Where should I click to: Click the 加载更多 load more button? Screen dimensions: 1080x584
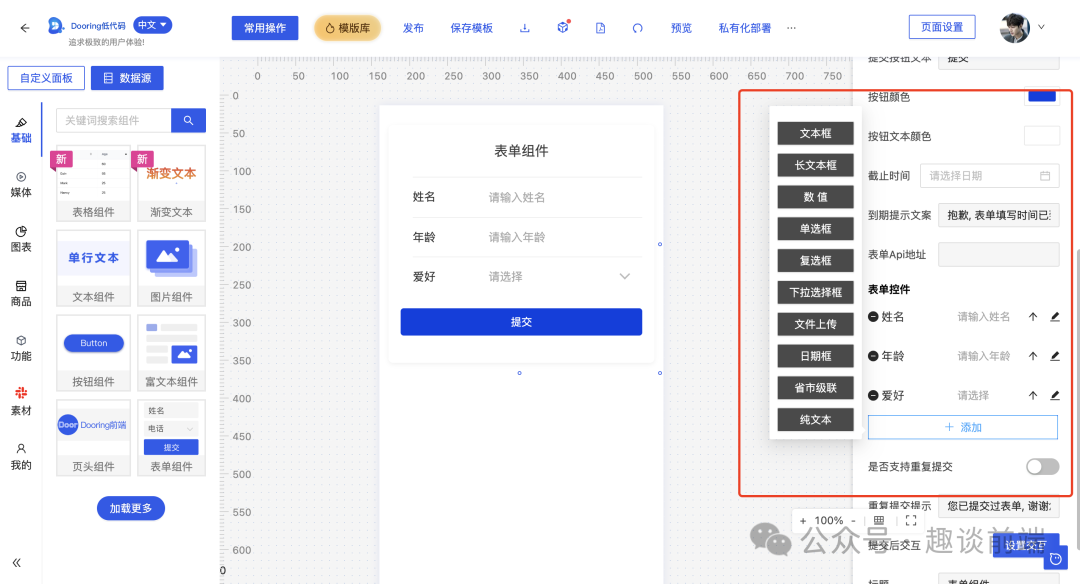[x=130, y=508]
